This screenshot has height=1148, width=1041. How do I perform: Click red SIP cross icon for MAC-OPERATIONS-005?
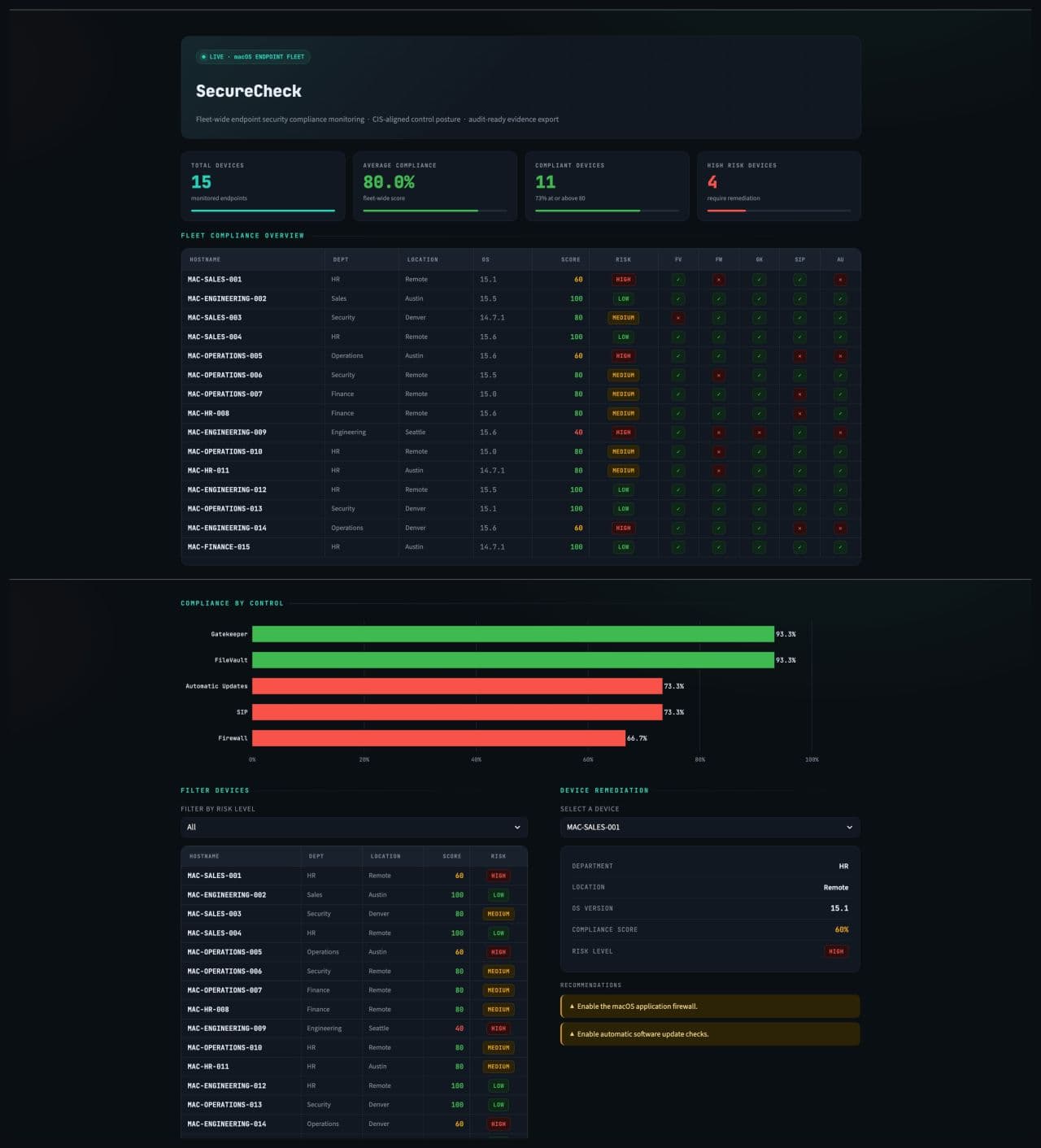tap(799, 356)
